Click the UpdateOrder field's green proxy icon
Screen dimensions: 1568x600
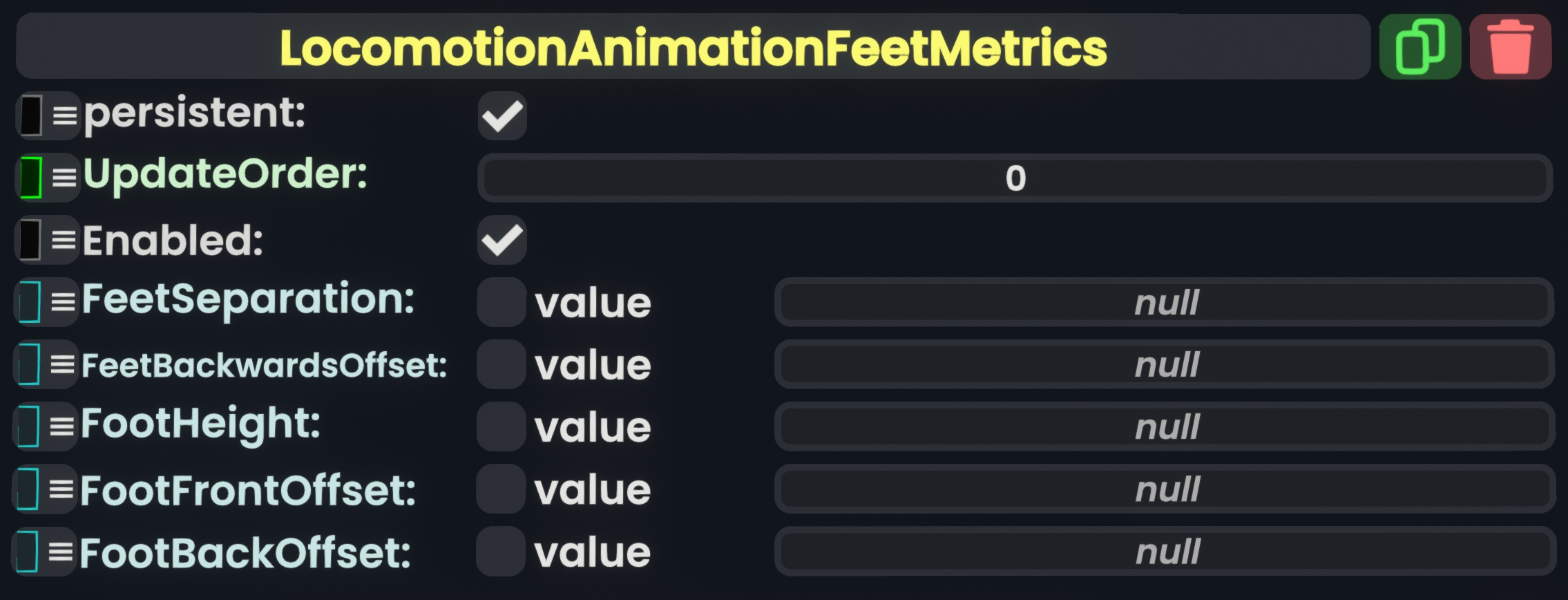(31, 178)
